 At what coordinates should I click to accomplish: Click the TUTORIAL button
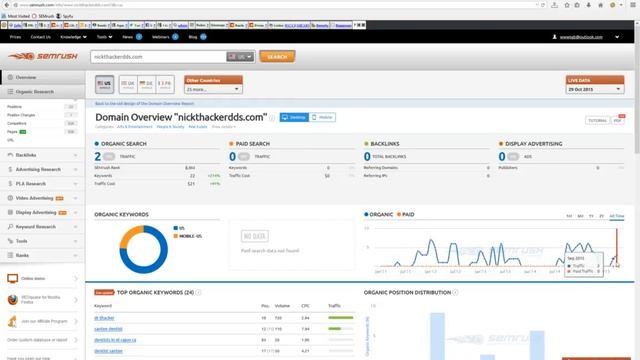597,120
